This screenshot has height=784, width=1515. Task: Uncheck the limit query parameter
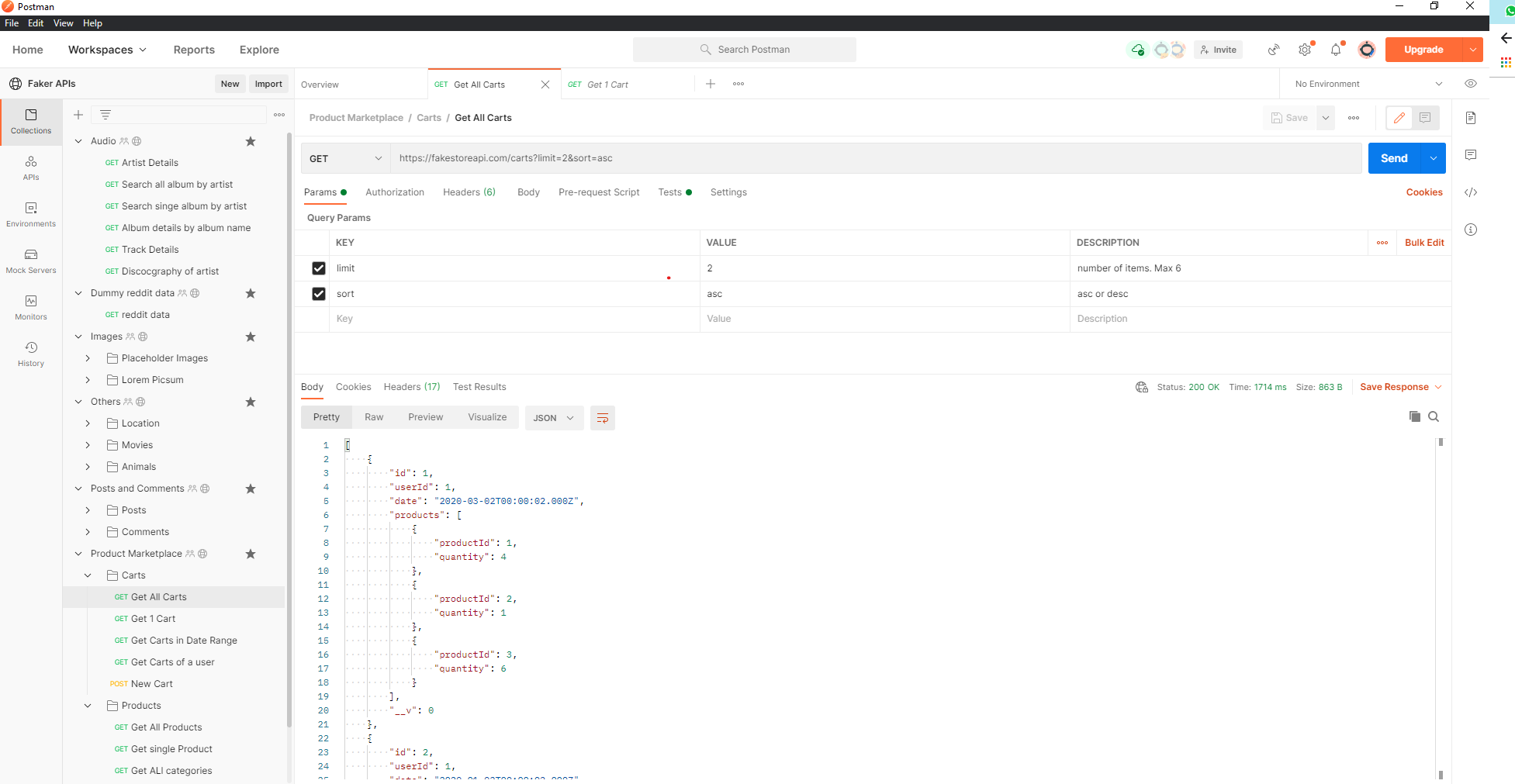coord(319,268)
